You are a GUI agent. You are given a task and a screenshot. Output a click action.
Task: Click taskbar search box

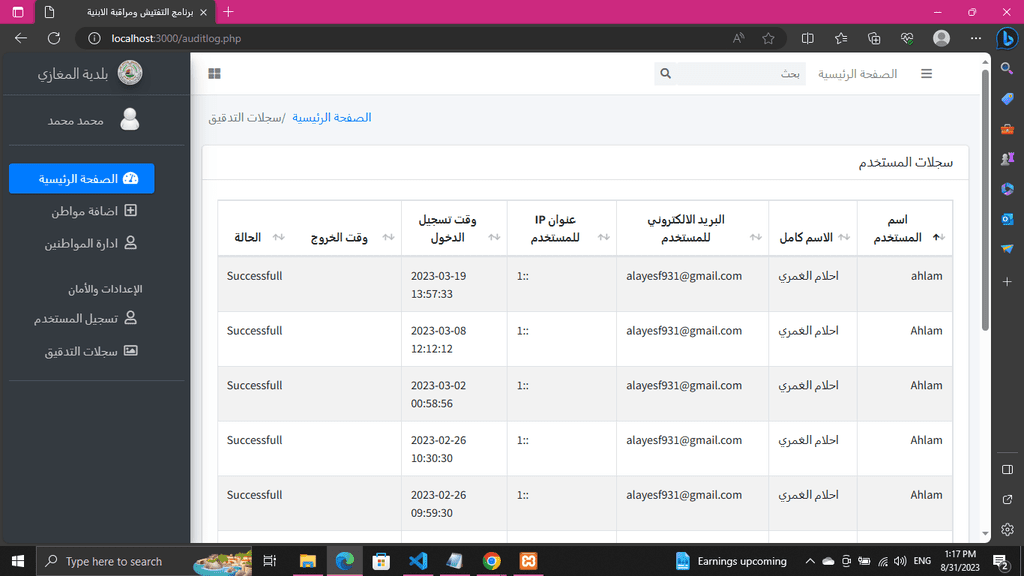[x=144, y=561]
